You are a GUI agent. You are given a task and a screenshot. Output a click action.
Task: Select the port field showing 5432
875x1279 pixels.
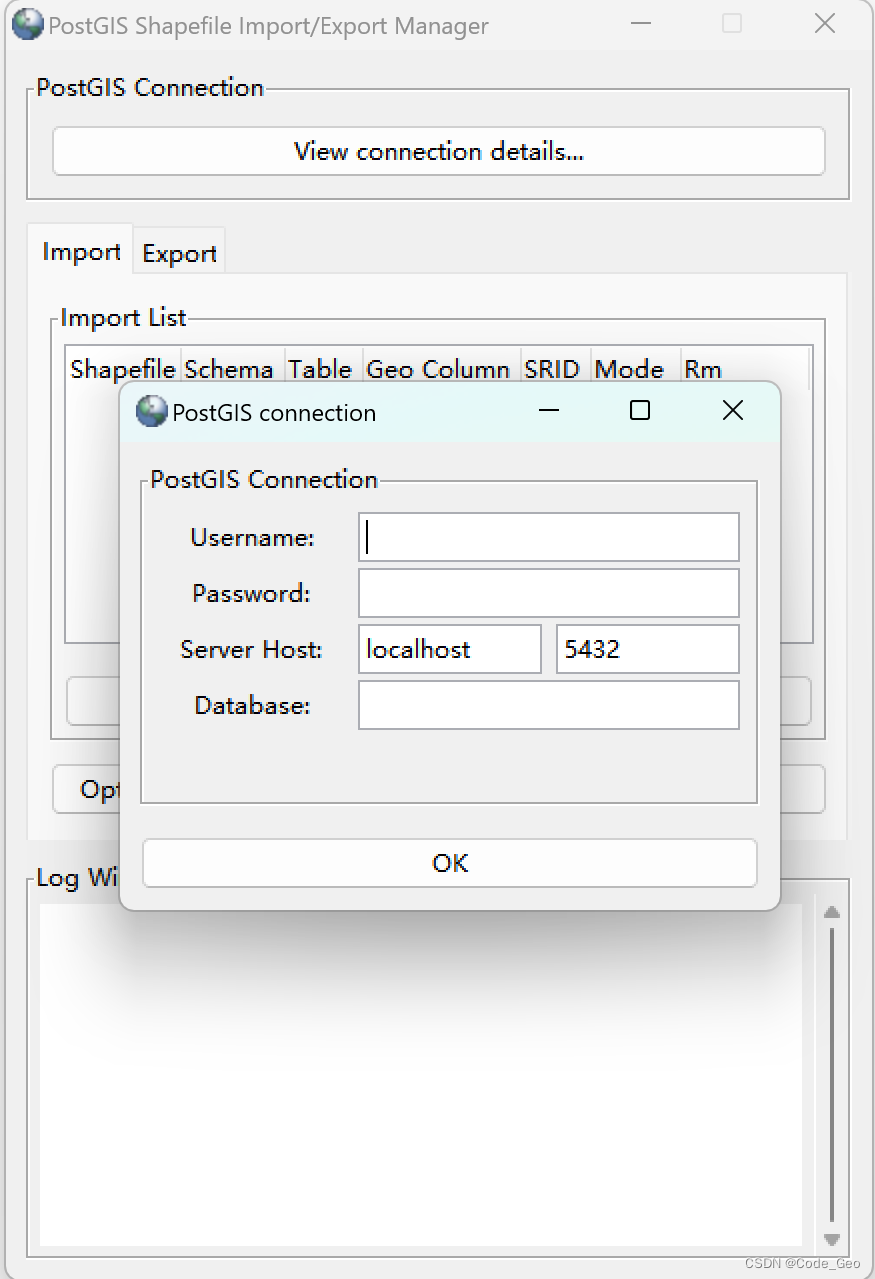point(648,649)
